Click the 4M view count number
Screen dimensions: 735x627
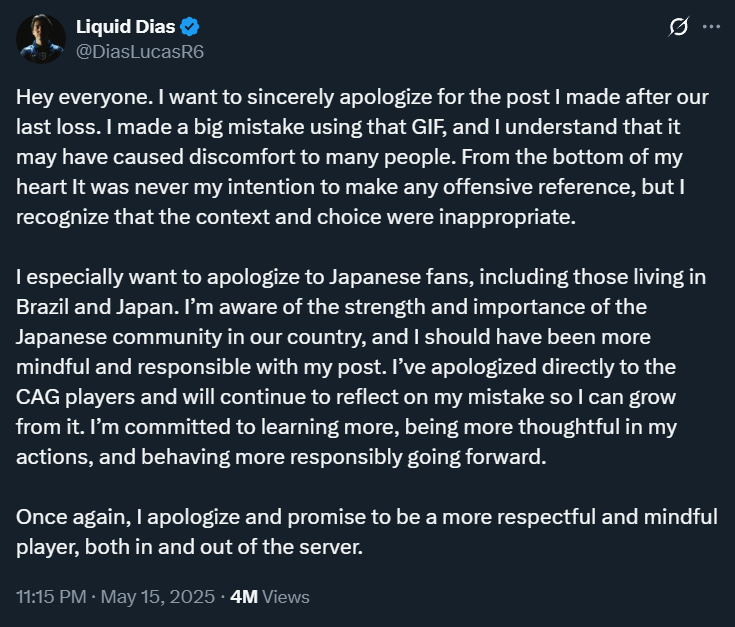(x=244, y=597)
